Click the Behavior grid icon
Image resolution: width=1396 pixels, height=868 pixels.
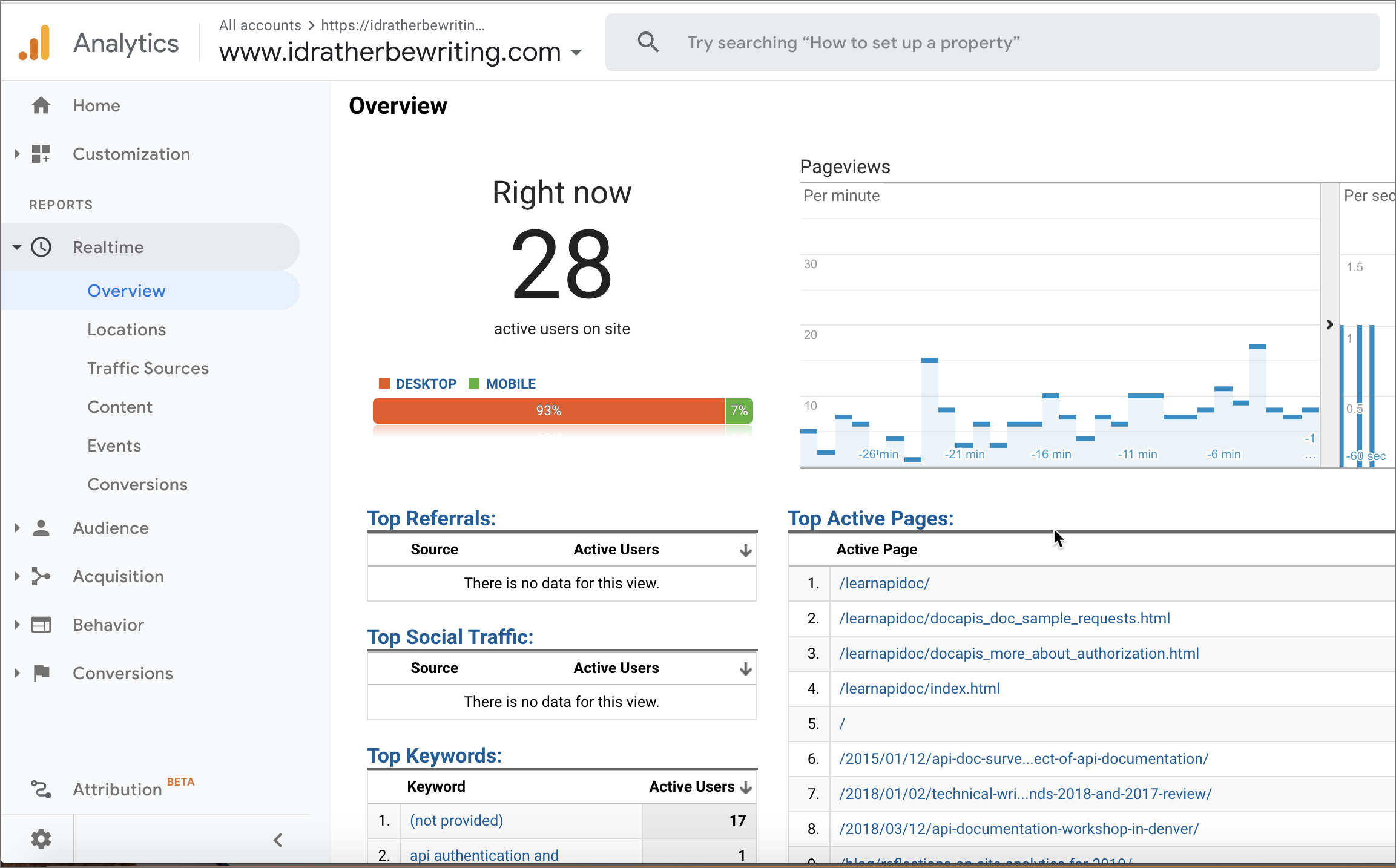coord(41,624)
